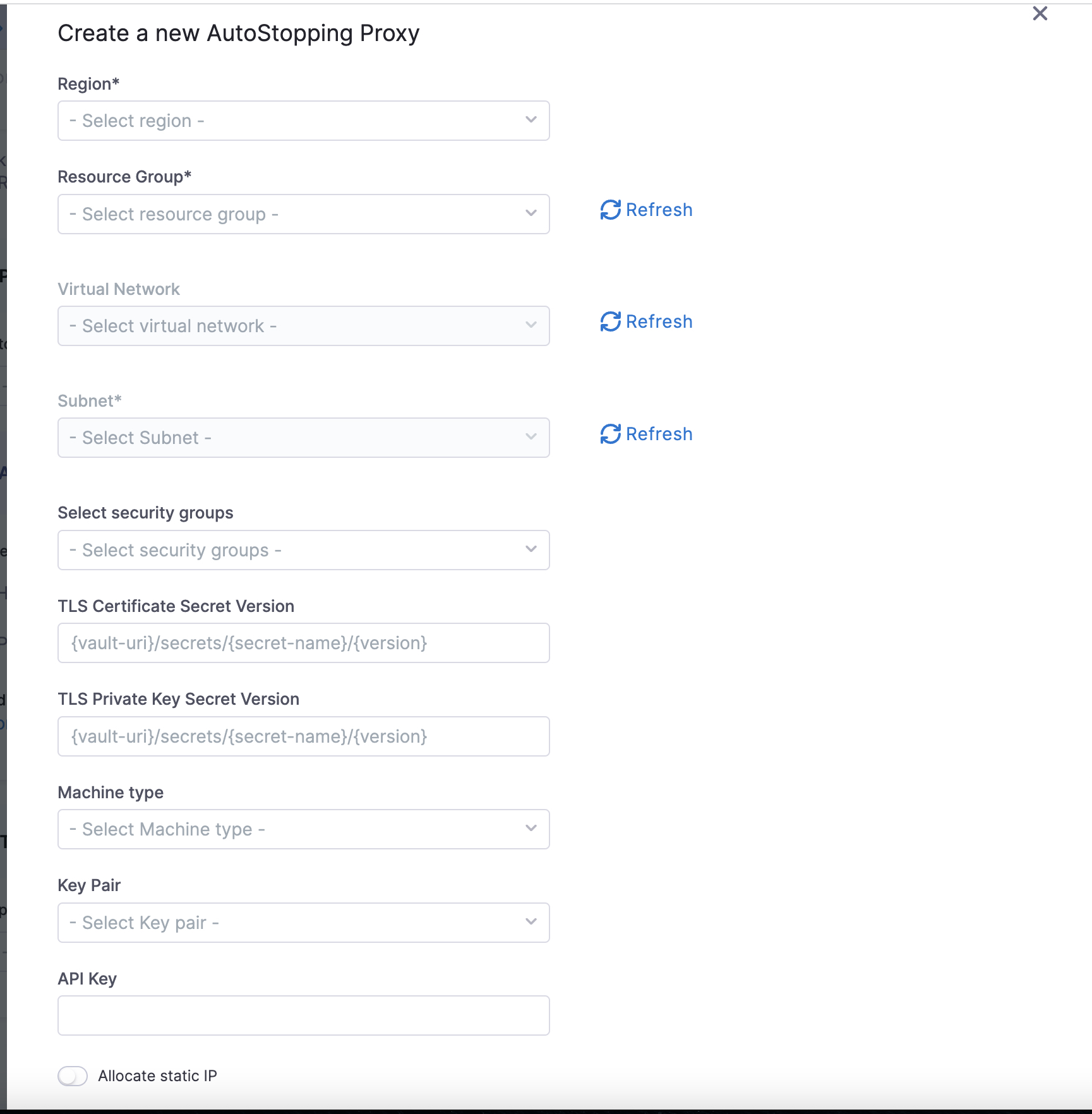The height and width of the screenshot is (1114, 1092).
Task: Expand the Select Machine type dropdown
Action: [304, 829]
